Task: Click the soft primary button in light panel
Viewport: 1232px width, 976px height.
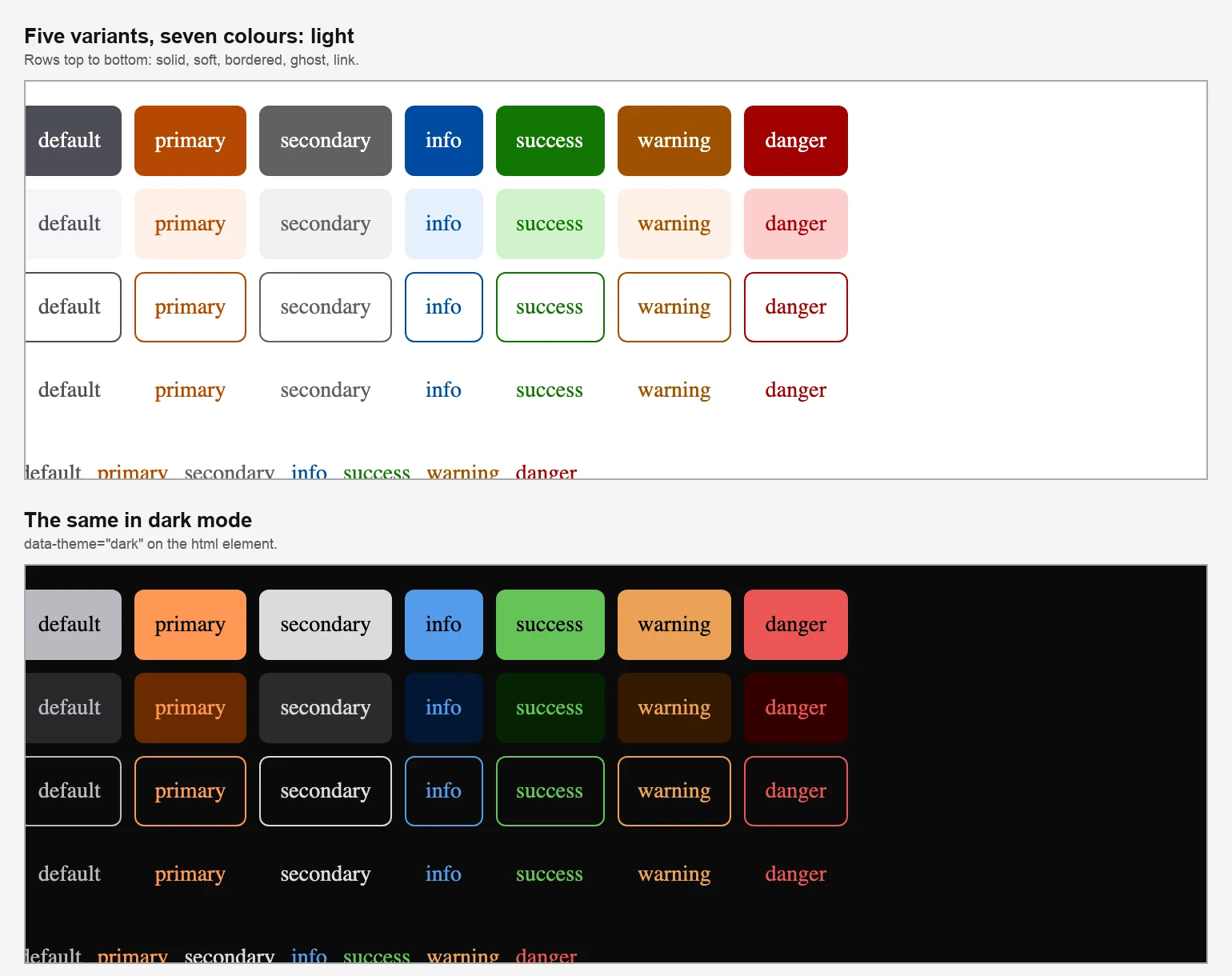Action: 190,224
